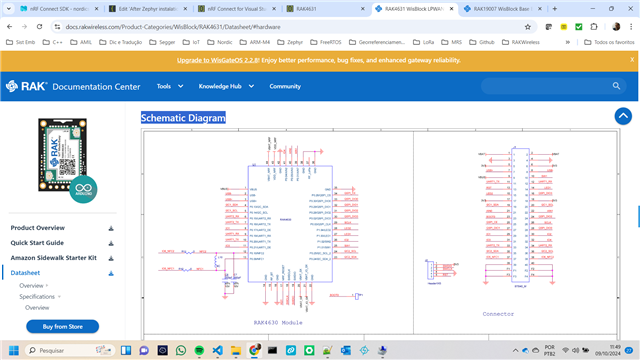
Task: Click the RAK logo icon
Action: 12,86
